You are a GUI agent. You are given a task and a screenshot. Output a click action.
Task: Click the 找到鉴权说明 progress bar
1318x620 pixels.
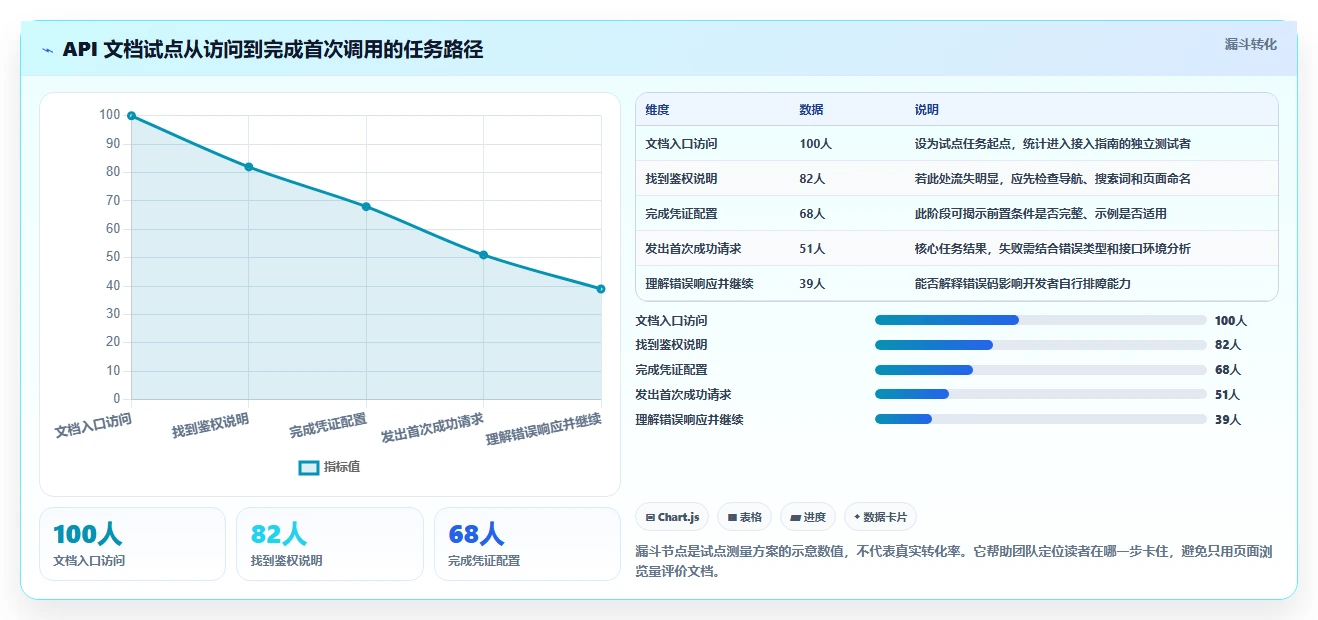(x=1040, y=345)
